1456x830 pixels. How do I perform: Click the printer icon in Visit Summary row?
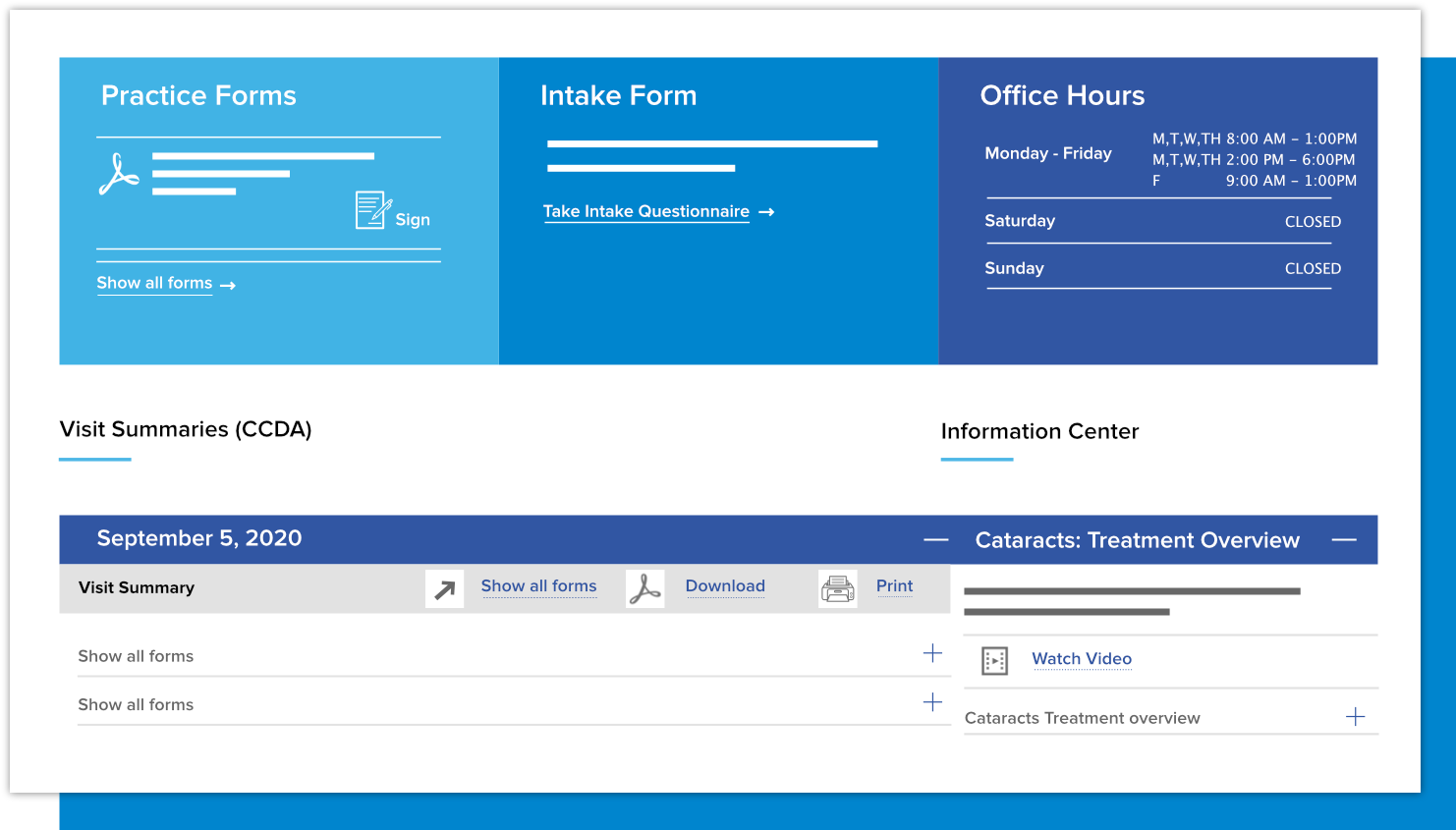(x=837, y=589)
